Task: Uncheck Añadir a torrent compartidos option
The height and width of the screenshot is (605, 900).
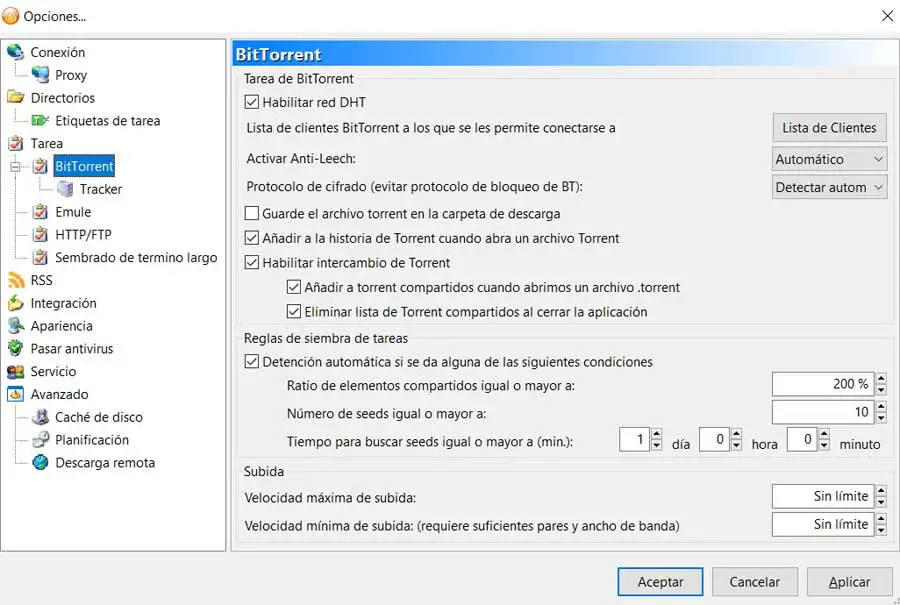Action: coord(293,287)
